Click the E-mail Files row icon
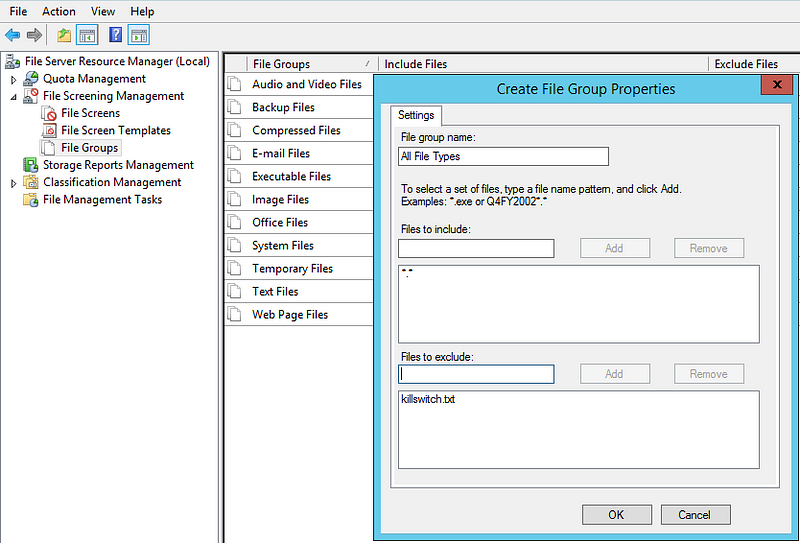 235,153
